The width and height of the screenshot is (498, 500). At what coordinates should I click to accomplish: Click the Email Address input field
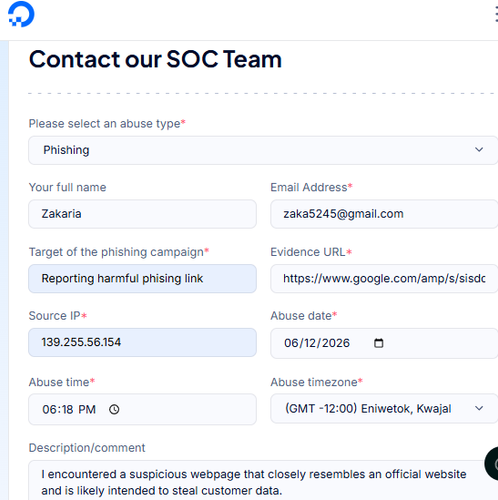click(x=384, y=214)
